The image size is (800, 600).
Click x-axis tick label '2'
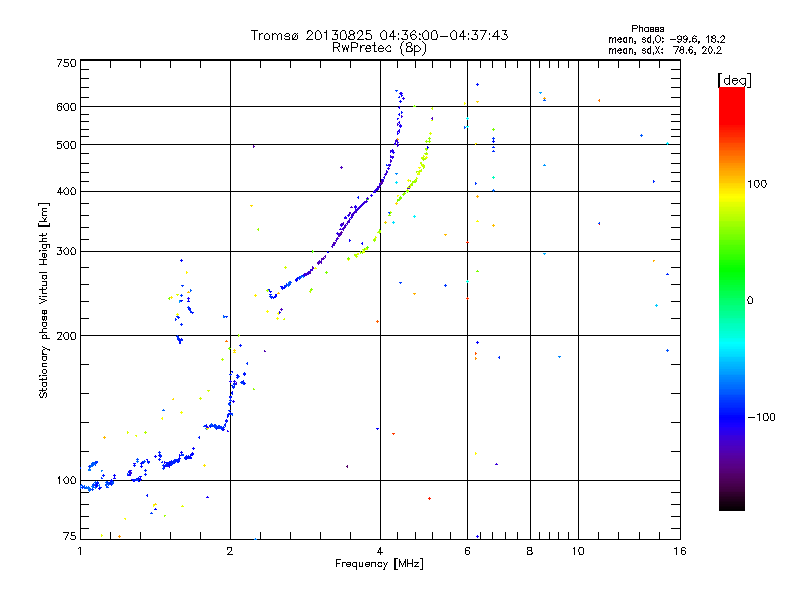point(230,551)
